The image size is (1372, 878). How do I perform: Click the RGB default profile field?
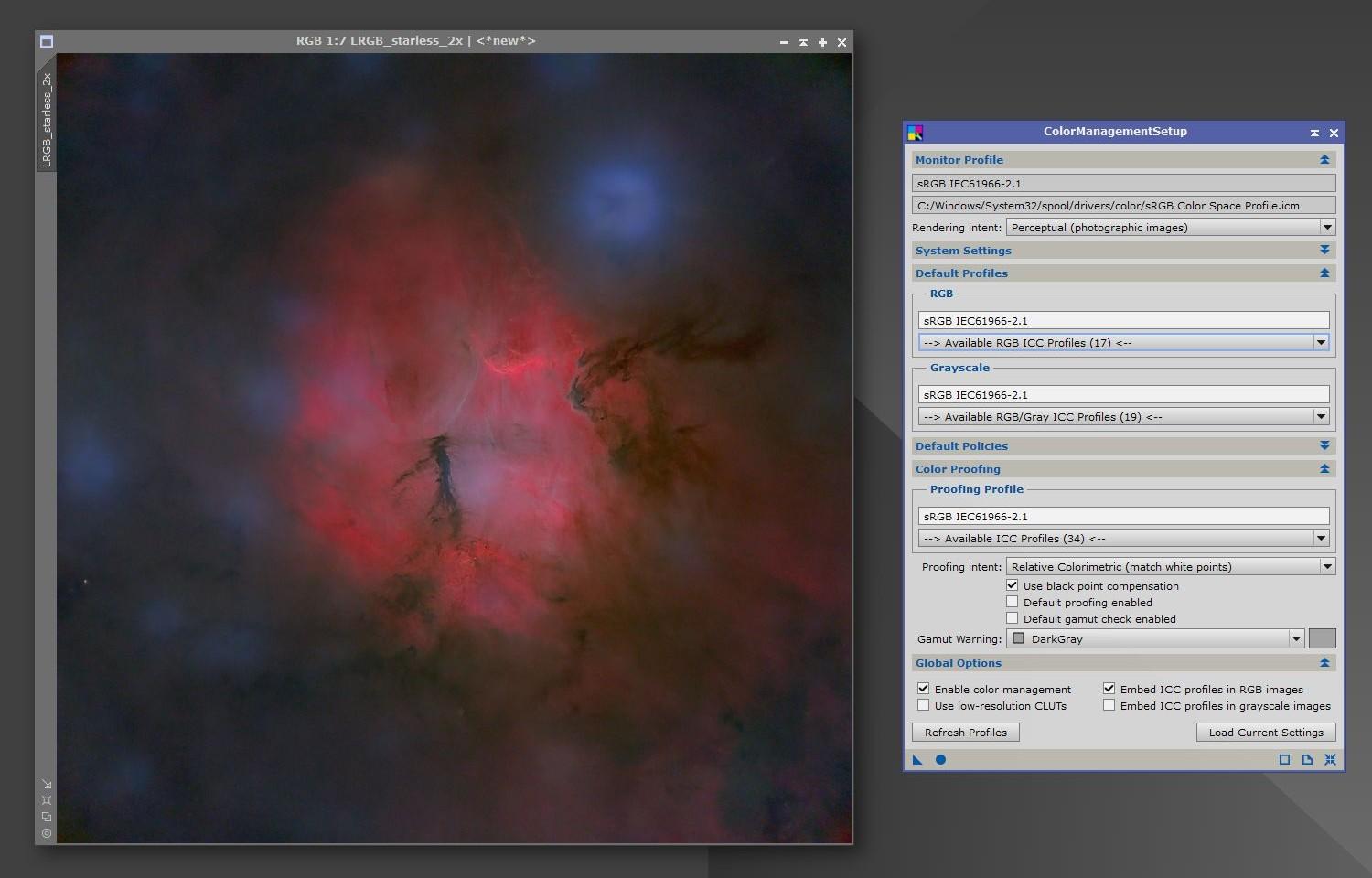tap(1123, 320)
